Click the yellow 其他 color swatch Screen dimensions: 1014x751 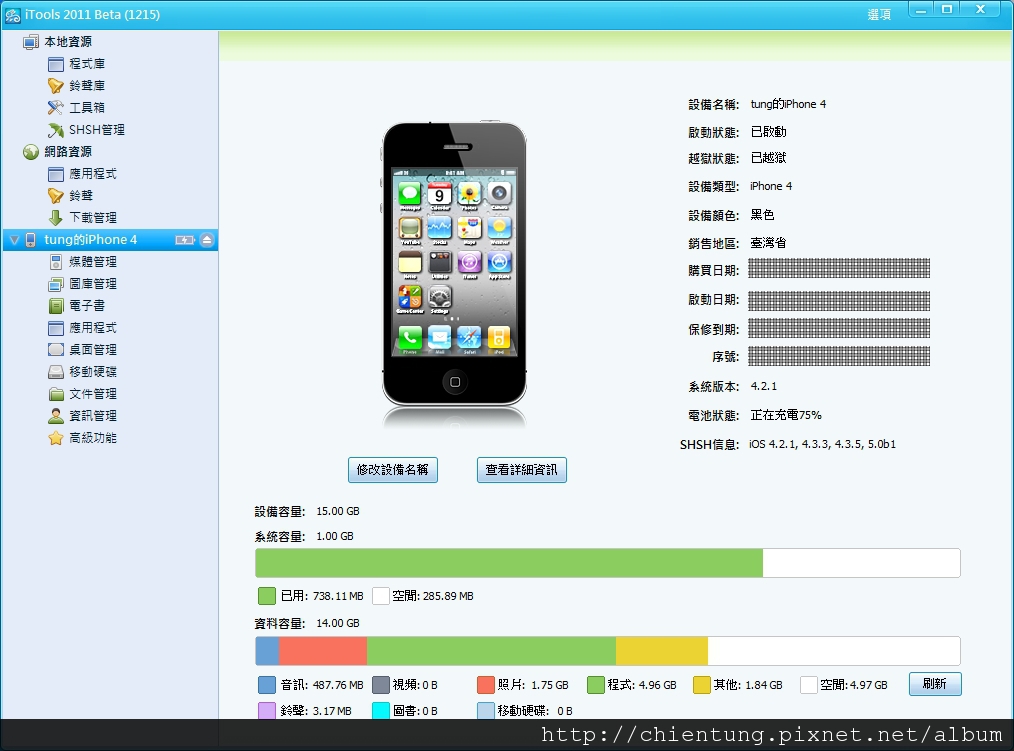(x=702, y=685)
